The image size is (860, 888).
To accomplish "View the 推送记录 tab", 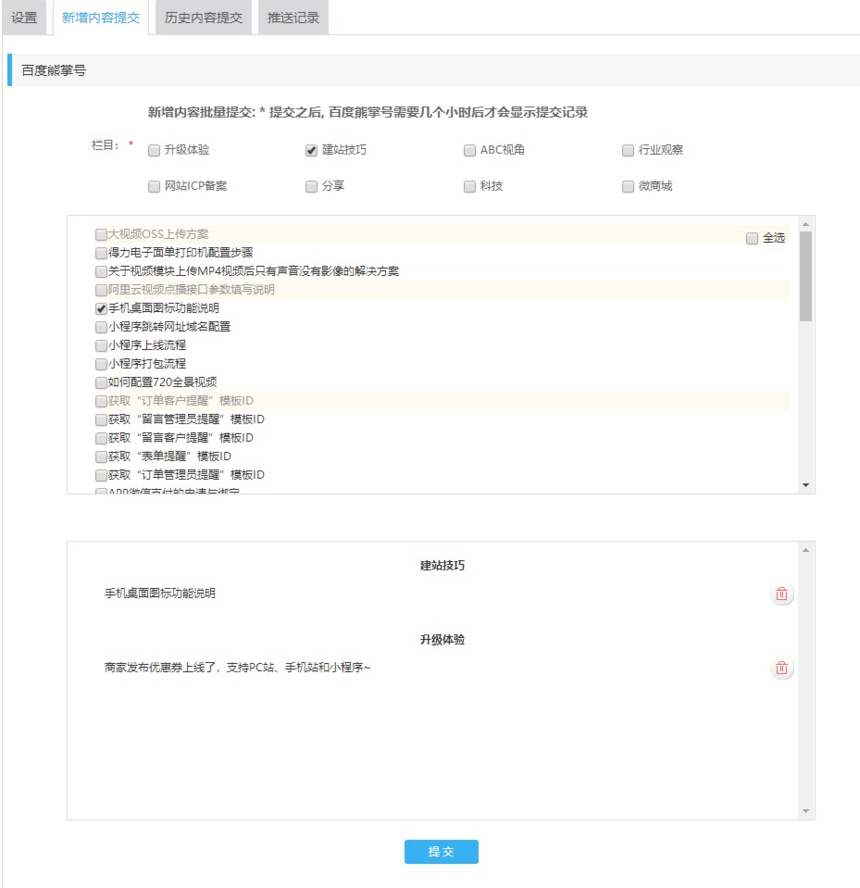I will click(x=293, y=18).
